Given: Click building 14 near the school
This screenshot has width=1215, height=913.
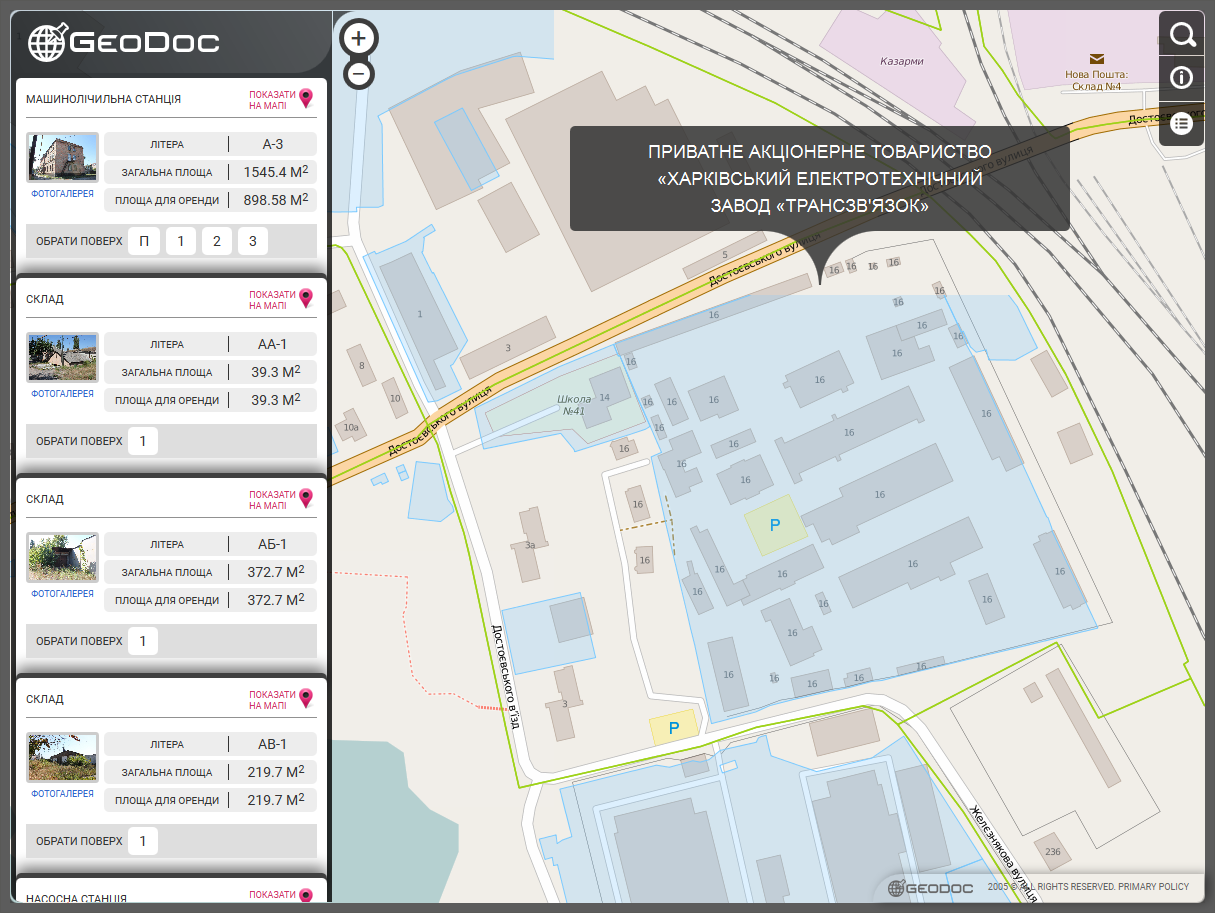Looking at the screenshot, I should tap(604, 398).
